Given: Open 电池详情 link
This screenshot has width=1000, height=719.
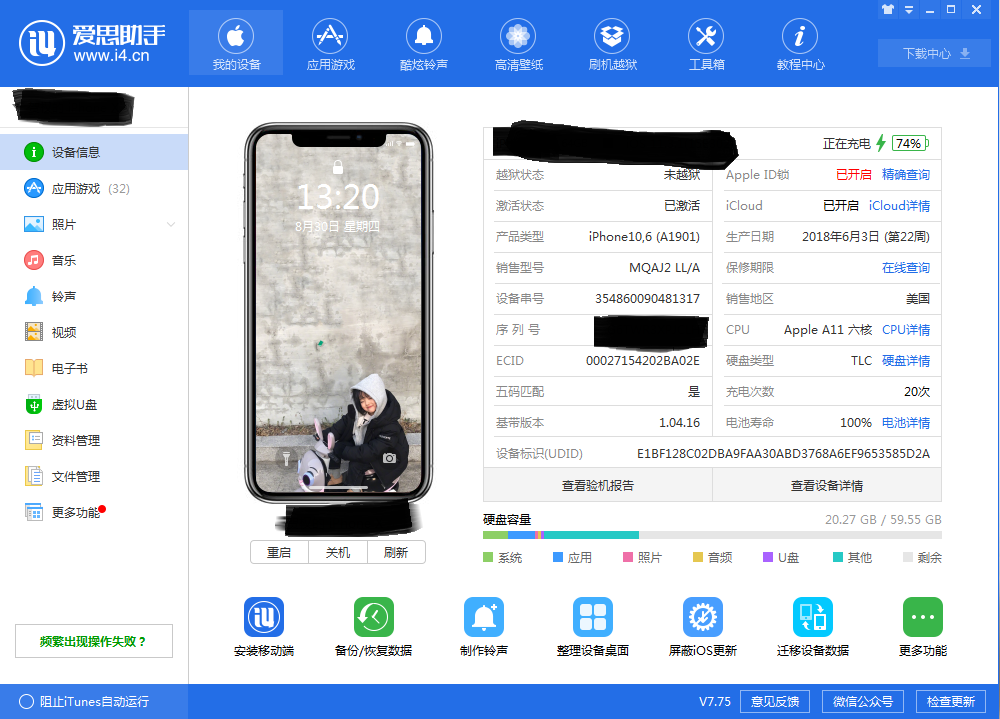Looking at the screenshot, I should [906, 423].
